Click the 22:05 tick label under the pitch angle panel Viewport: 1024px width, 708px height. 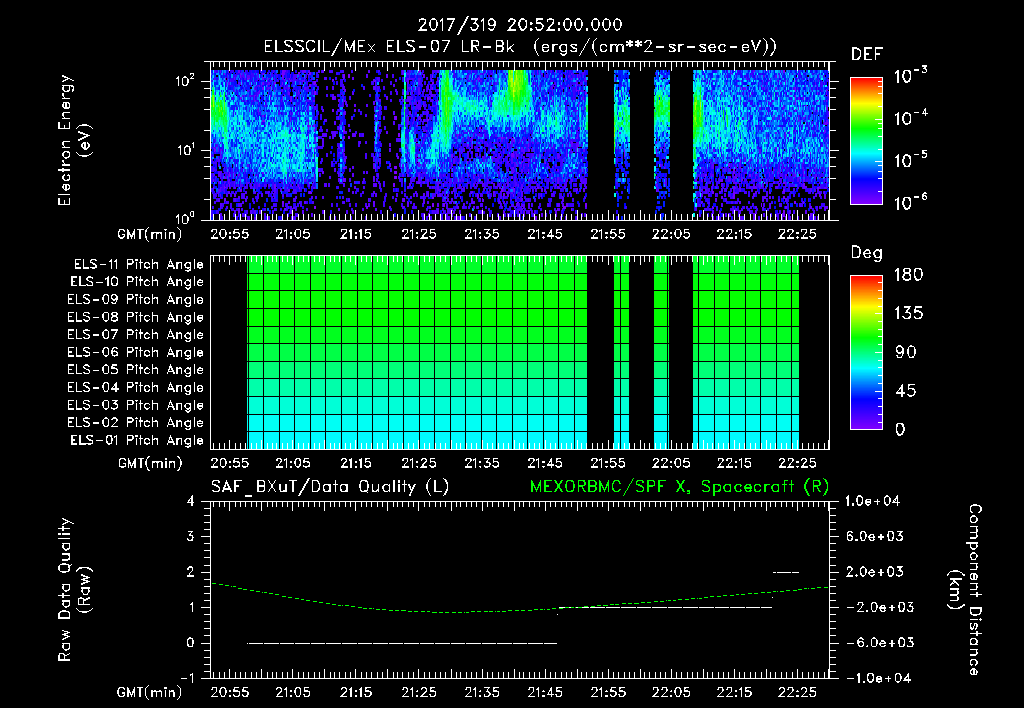pos(671,464)
